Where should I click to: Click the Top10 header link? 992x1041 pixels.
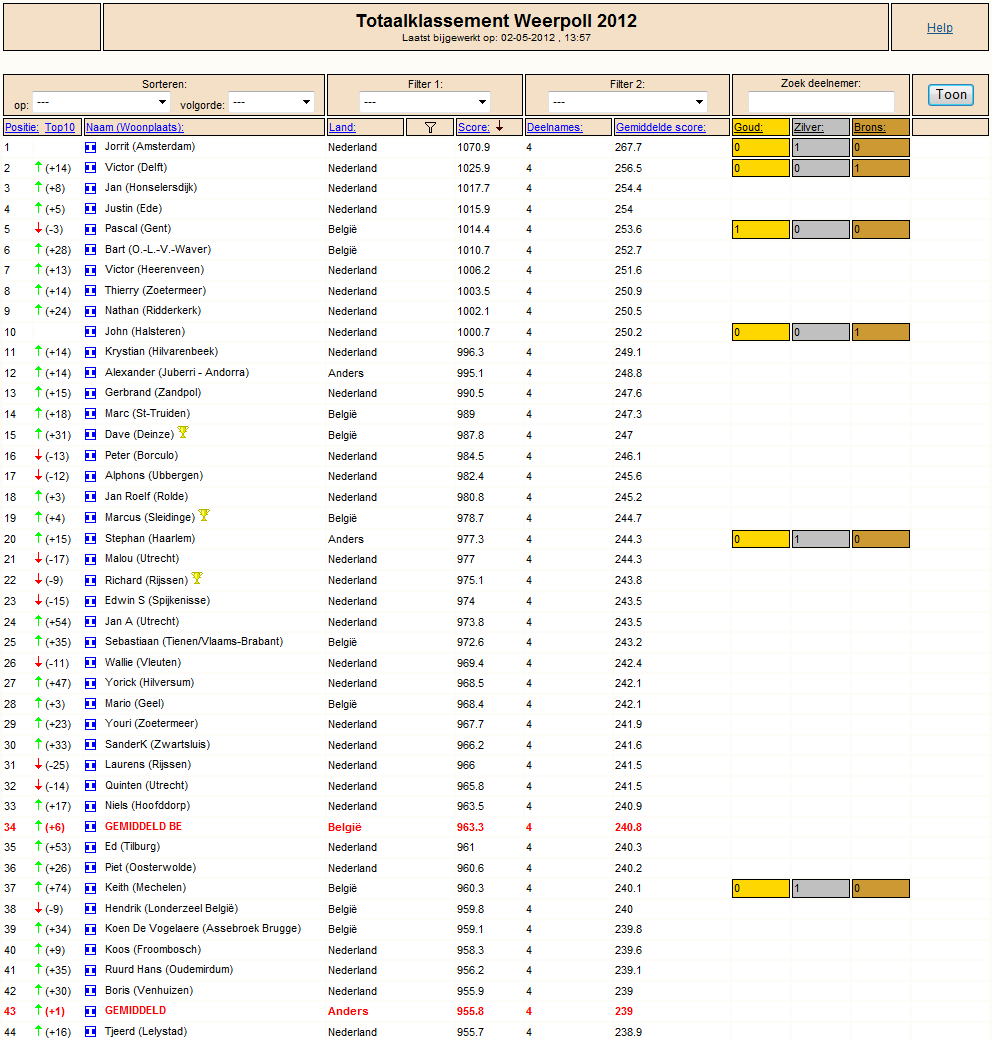60,127
